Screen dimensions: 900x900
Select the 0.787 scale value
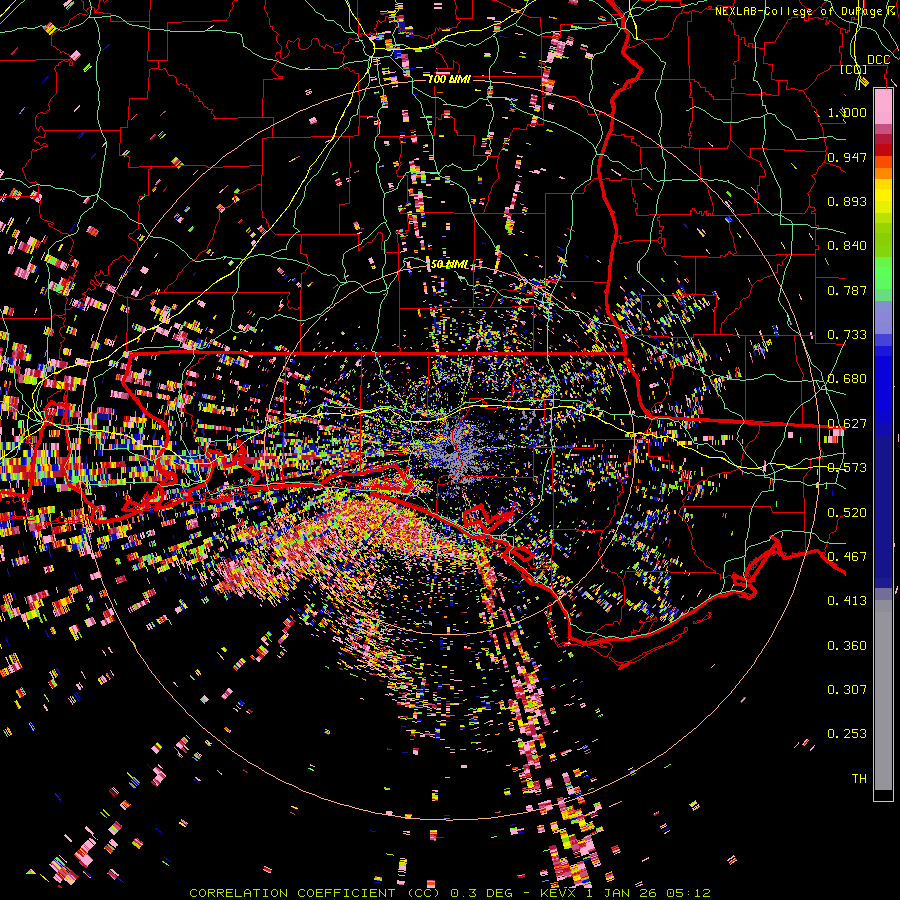point(847,290)
